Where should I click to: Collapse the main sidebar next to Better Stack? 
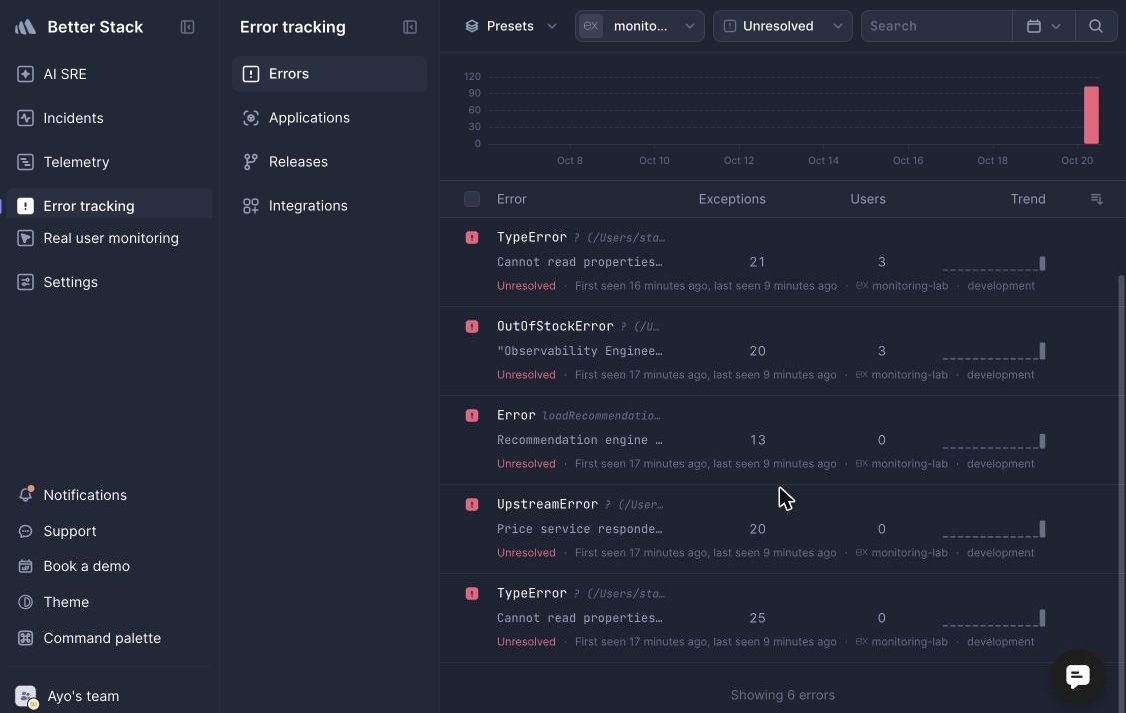click(187, 27)
